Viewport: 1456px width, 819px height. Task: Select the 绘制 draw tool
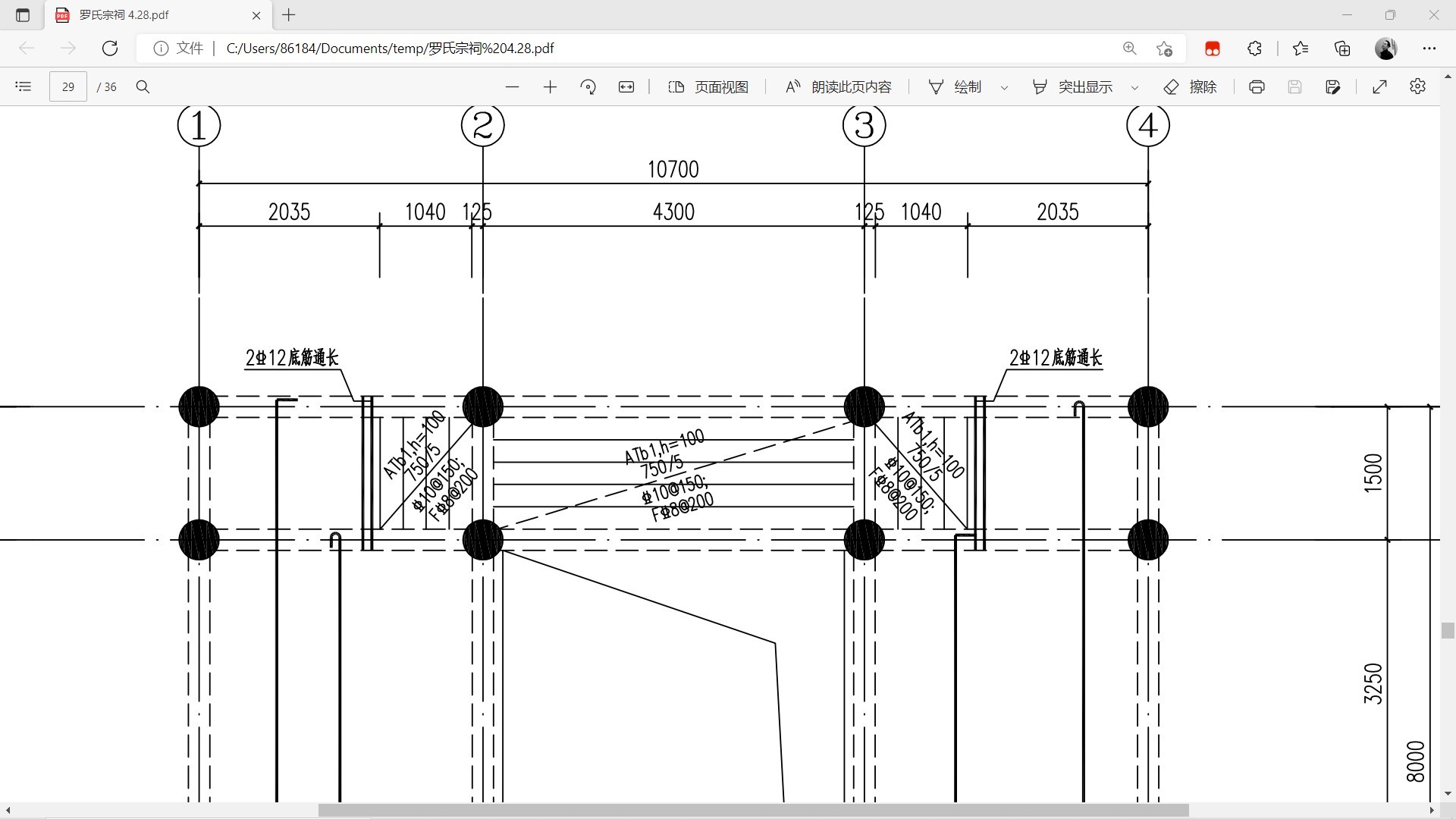pyautogui.click(x=955, y=86)
